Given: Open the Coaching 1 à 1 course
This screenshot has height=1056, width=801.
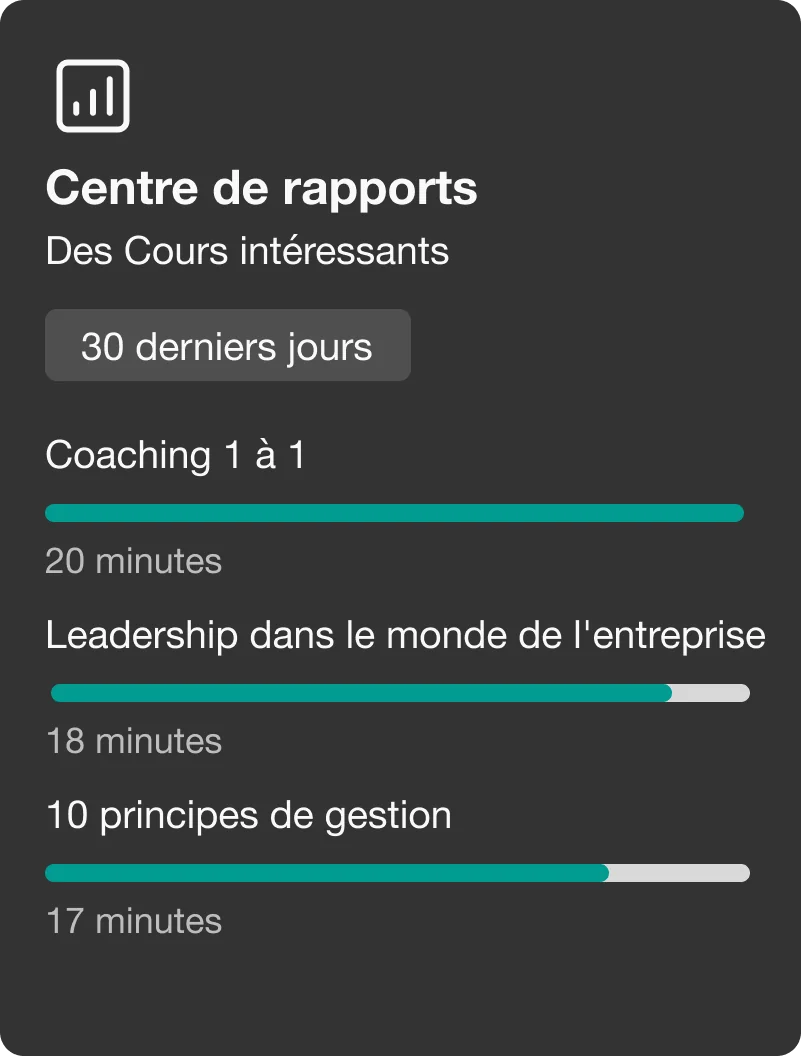Looking at the screenshot, I should click(175, 455).
